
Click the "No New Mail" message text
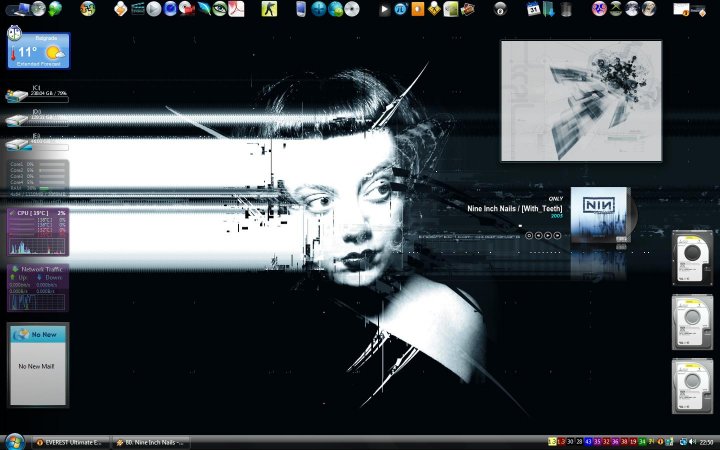click(36, 366)
